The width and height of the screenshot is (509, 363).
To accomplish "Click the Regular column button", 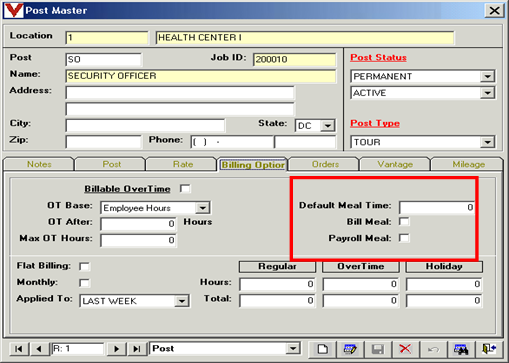I will pos(277,266).
